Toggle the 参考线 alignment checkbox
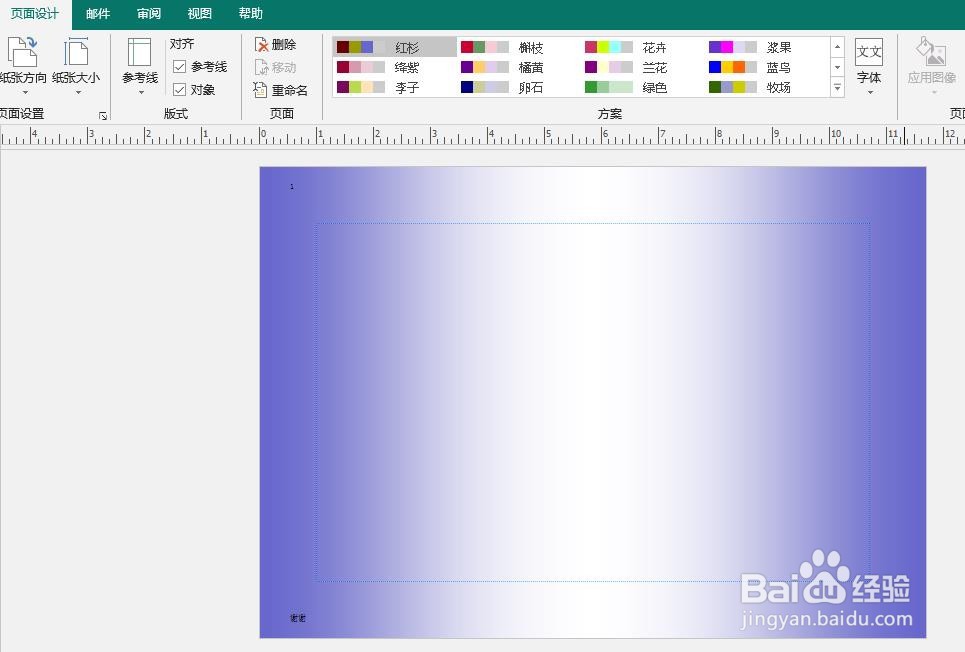 [x=180, y=66]
